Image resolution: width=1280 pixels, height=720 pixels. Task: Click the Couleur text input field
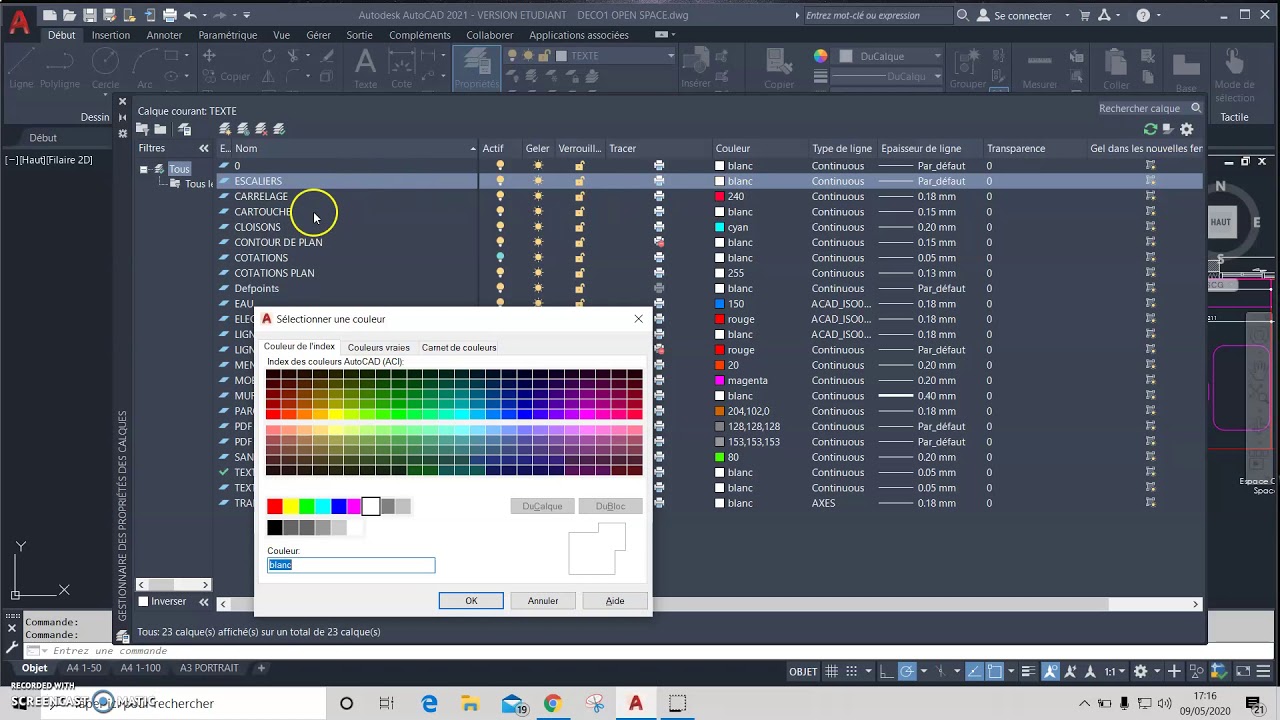tap(351, 565)
